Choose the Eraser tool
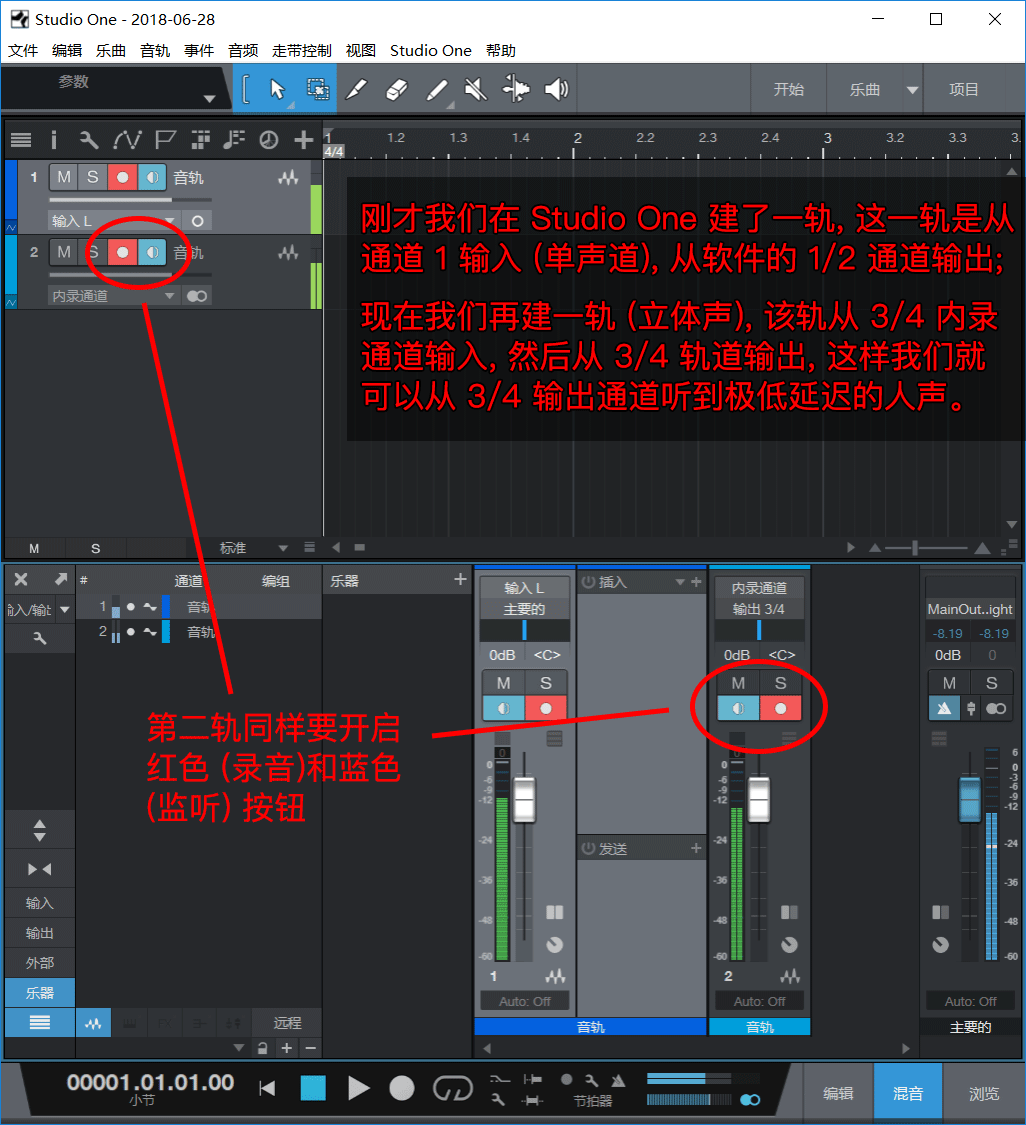Screen dimensions: 1026x1125 click(x=397, y=89)
